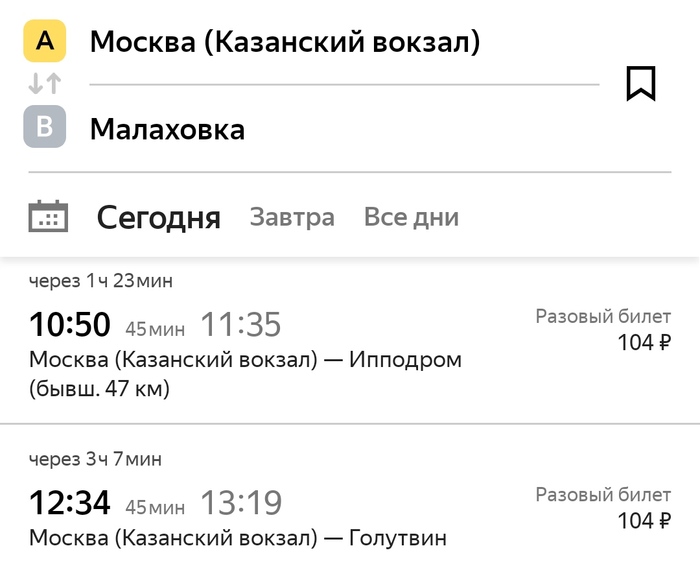The width and height of the screenshot is (700, 570).
Task: Click the 13:19 arrival time
Action: click(241, 503)
